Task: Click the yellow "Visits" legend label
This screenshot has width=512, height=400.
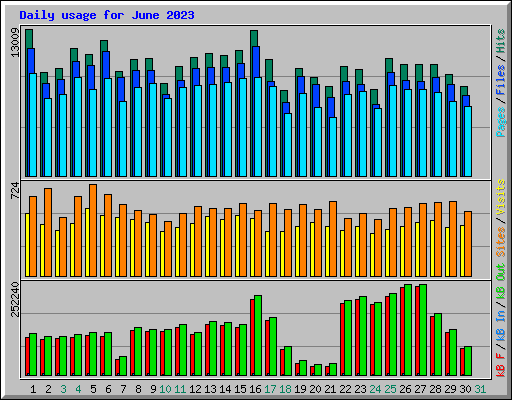Action: (x=500, y=197)
